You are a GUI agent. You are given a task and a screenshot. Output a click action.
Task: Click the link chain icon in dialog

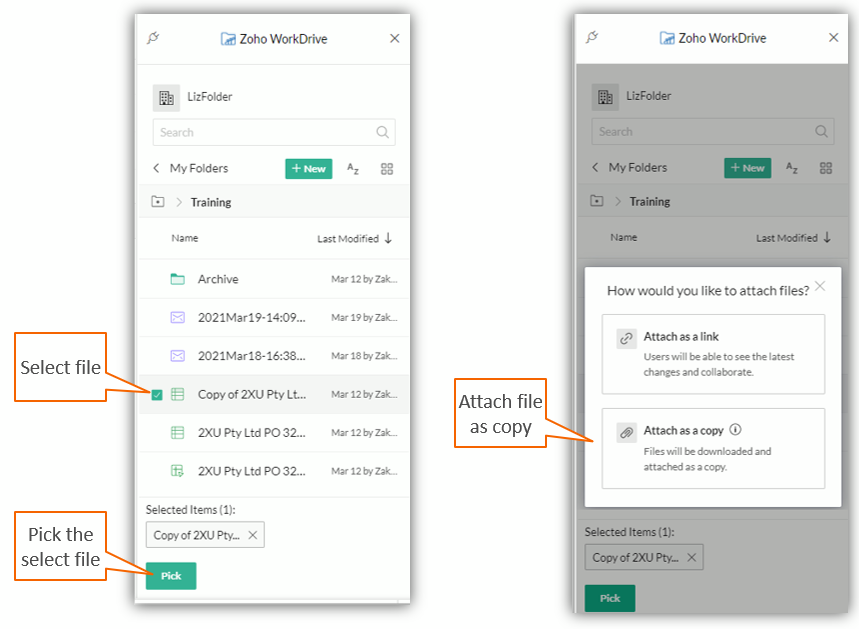click(x=626, y=338)
